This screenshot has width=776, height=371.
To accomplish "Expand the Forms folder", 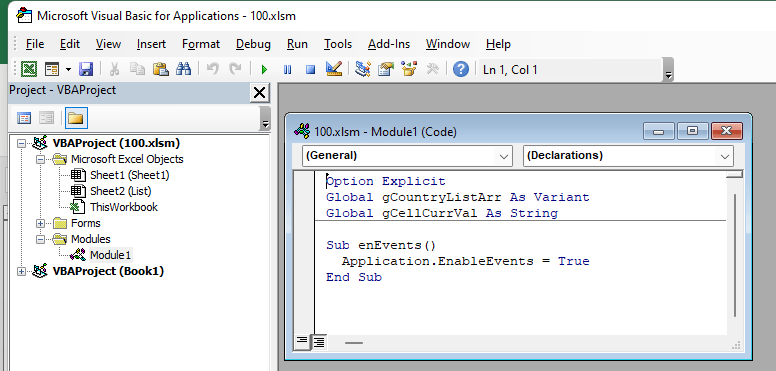I will click(x=41, y=224).
